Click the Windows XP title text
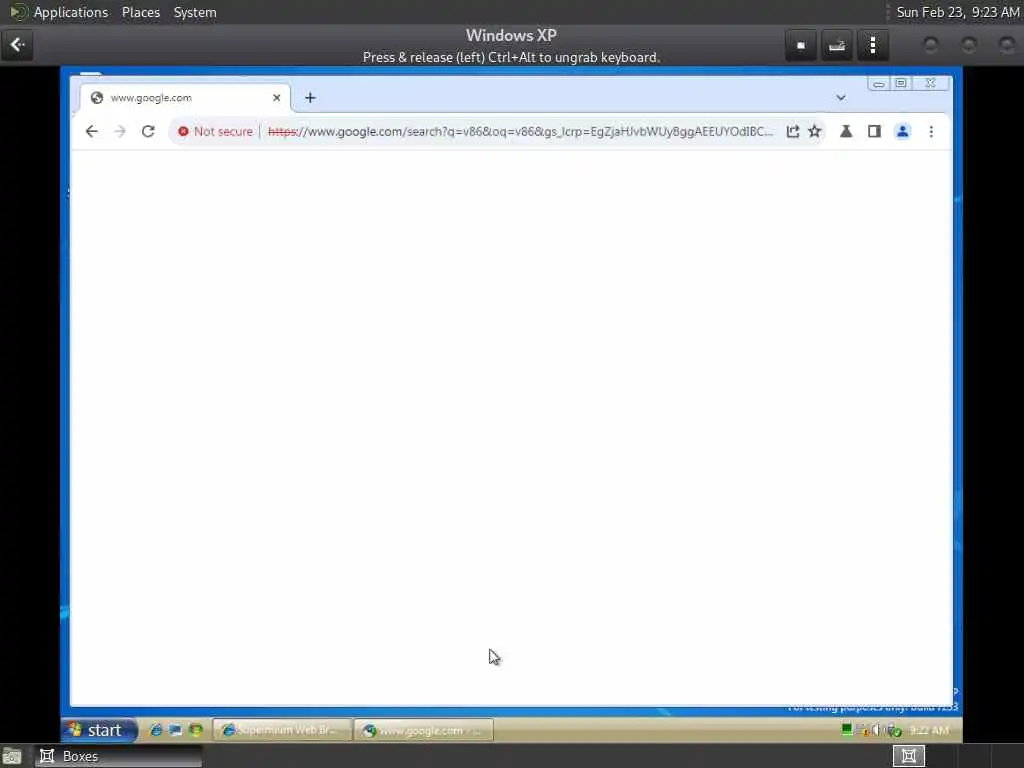The width and height of the screenshot is (1024, 768). [511, 35]
